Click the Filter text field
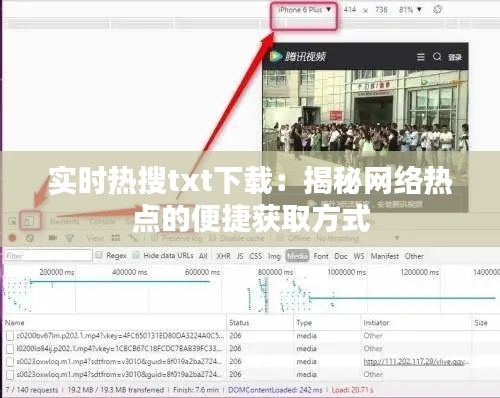The height and width of the screenshot is (398, 500). (48, 256)
